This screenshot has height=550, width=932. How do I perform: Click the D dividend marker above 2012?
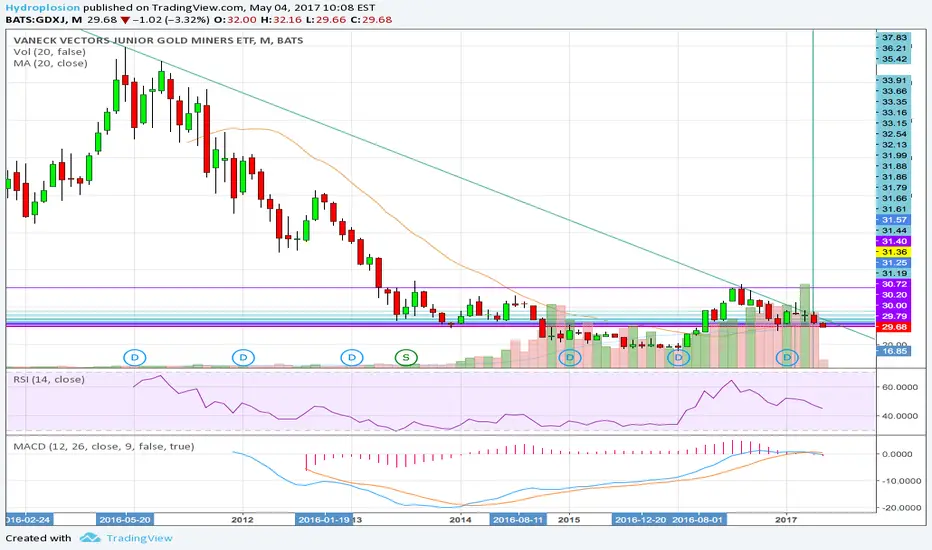pyautogui.click(x=243, y=357)
